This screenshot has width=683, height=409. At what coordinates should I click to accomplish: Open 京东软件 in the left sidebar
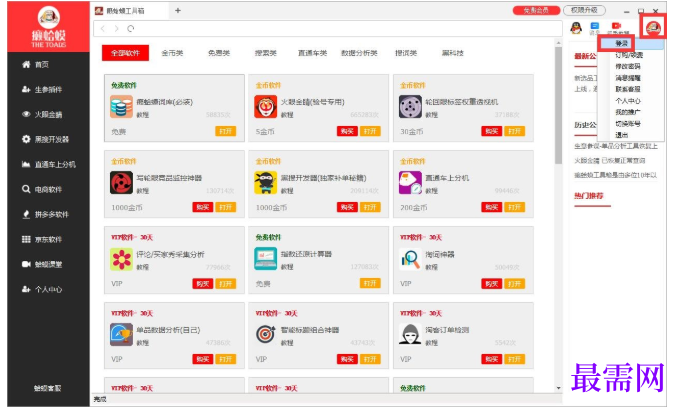click(42, 239)
